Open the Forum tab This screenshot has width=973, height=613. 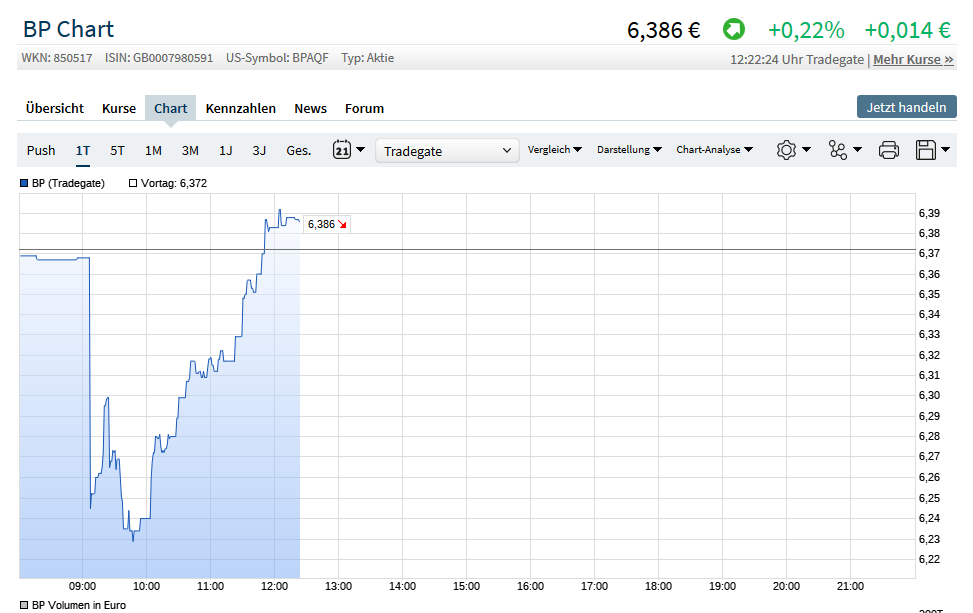click(364, 109)
